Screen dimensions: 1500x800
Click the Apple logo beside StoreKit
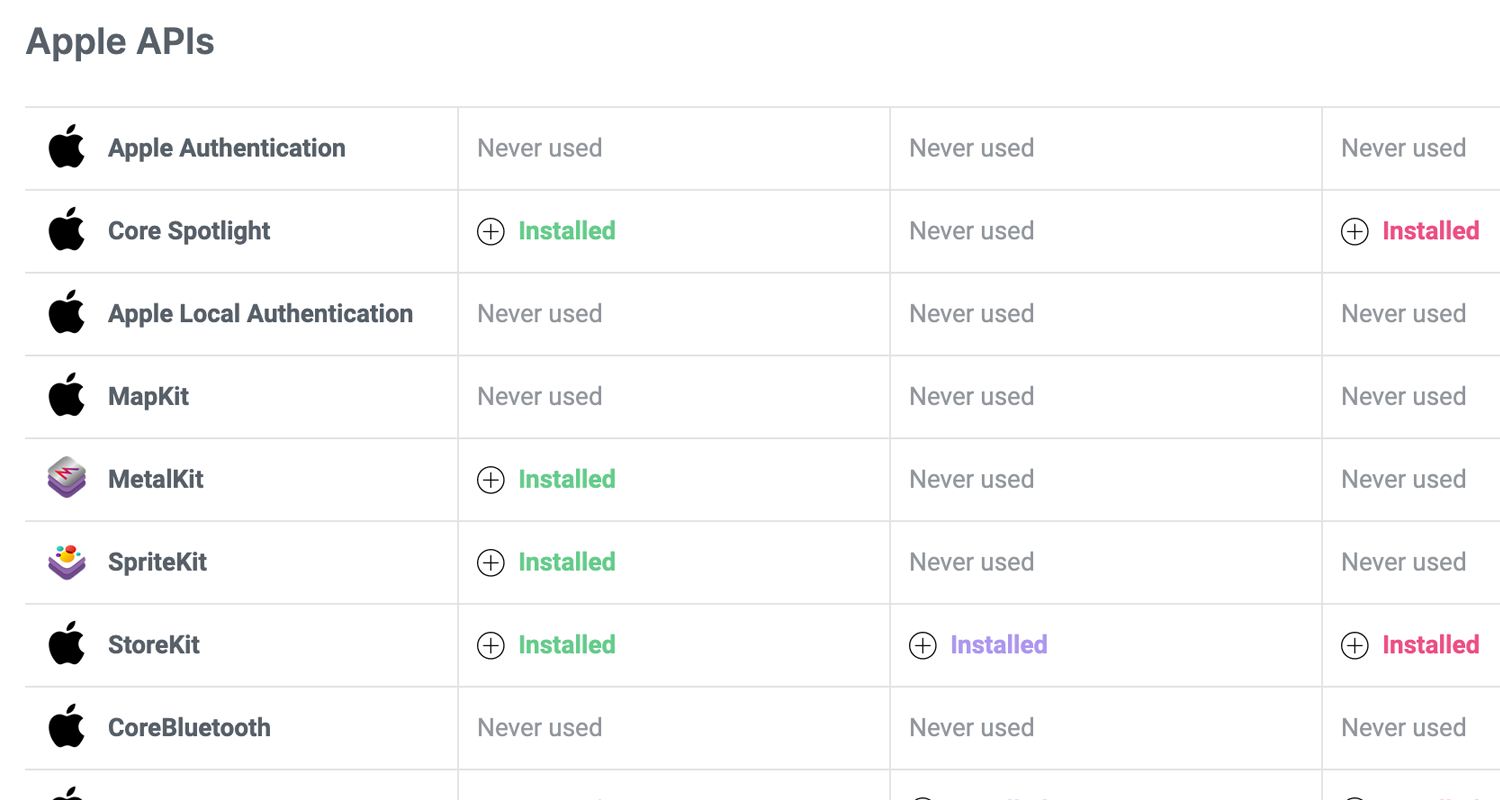(67, 645)
